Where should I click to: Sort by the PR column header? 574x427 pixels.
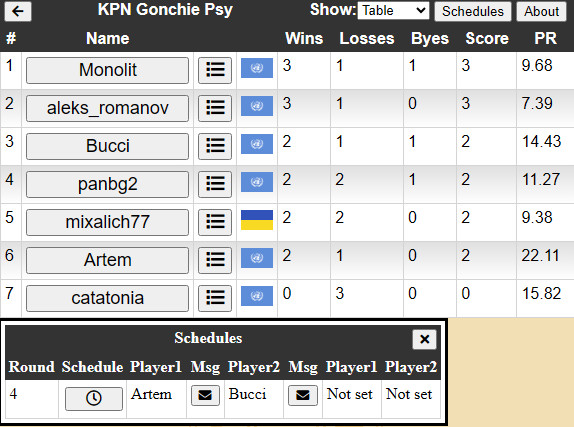click(545, 38)
